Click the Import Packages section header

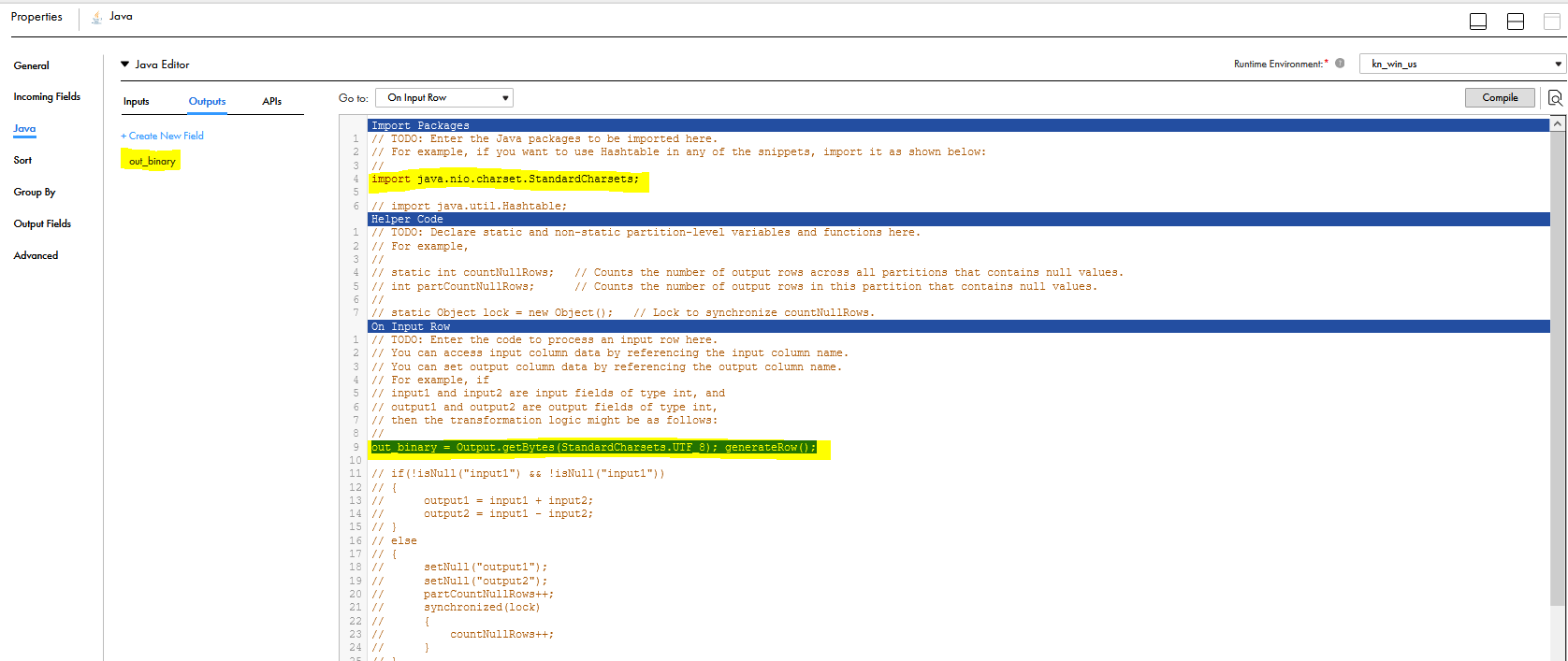coord(959,124)
